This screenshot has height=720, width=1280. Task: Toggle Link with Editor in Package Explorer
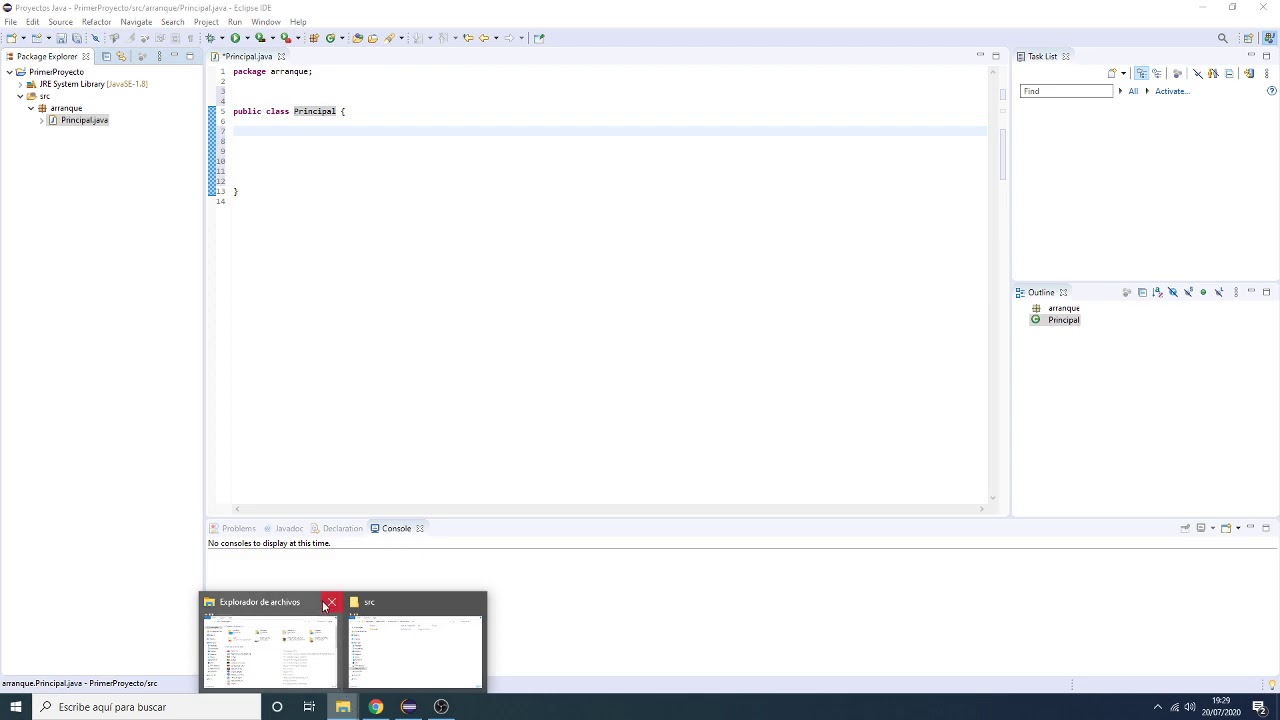[x=121, y=56]
